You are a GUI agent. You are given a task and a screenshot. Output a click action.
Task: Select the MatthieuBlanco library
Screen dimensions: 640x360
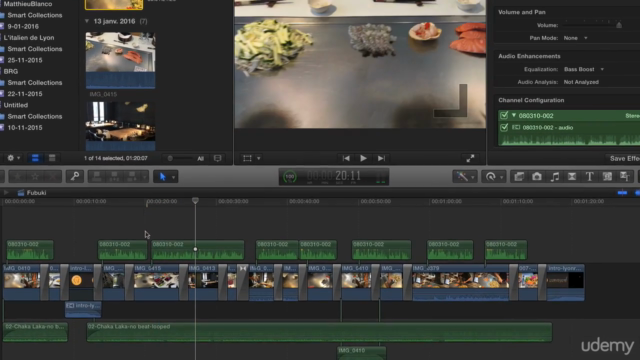coord(27,4)
